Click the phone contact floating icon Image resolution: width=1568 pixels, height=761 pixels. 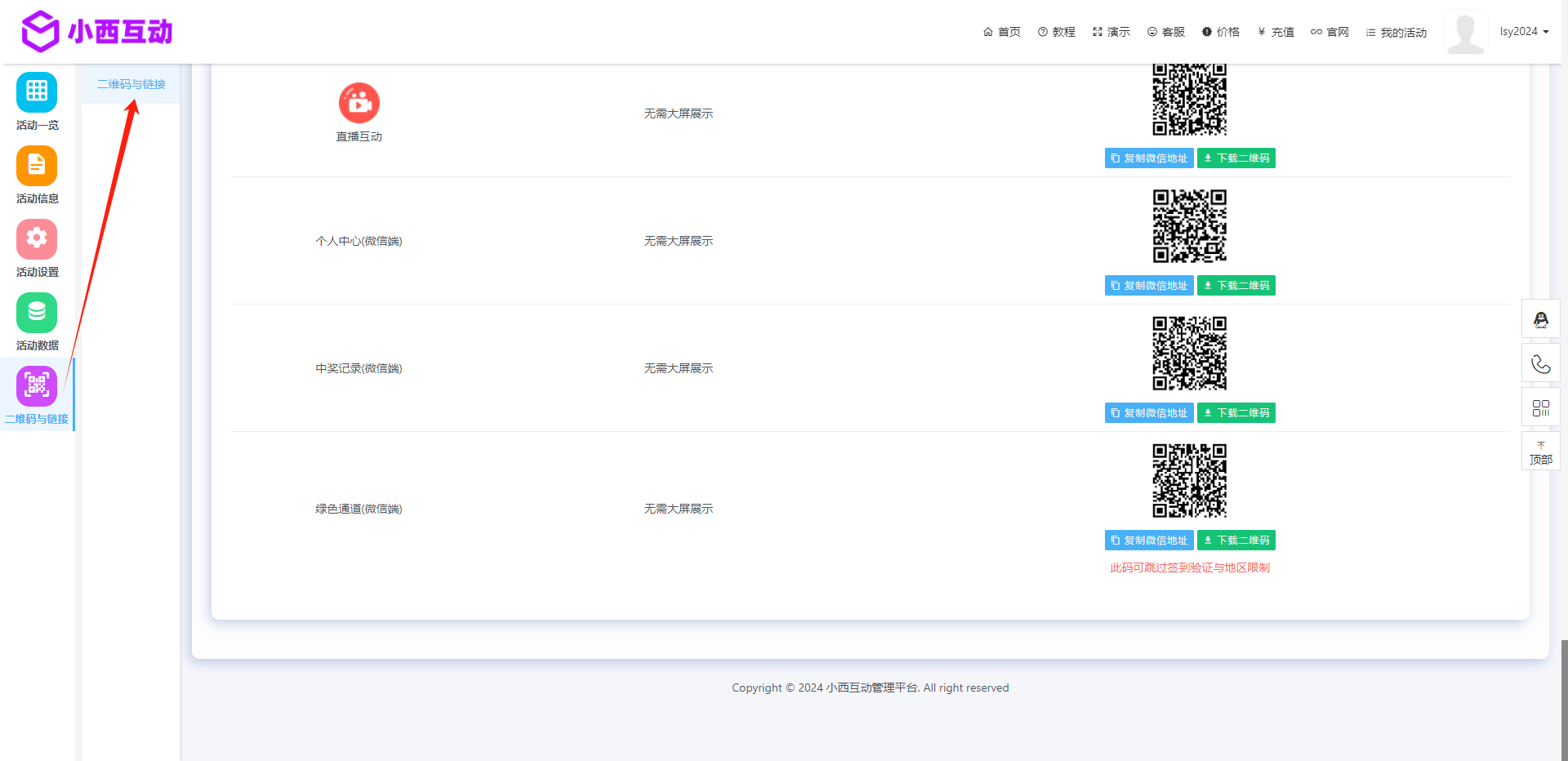point(1541,363)
